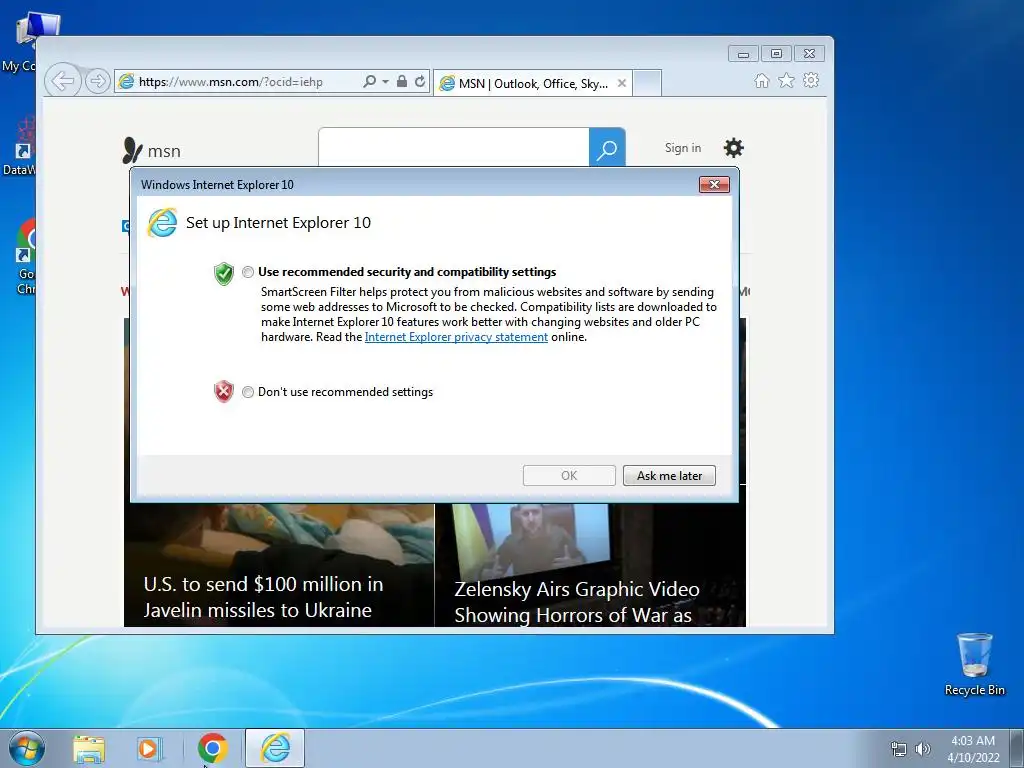The image size is (1024, 768).
Task: Click the Internet Explorer taskbar button
Action: coord(275,748)
